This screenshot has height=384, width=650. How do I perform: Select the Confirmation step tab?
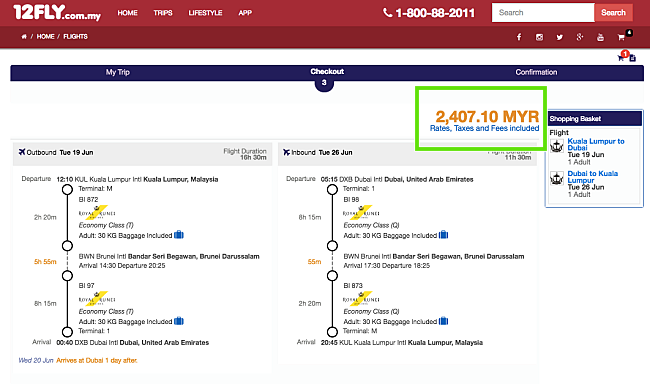[536, 72]
